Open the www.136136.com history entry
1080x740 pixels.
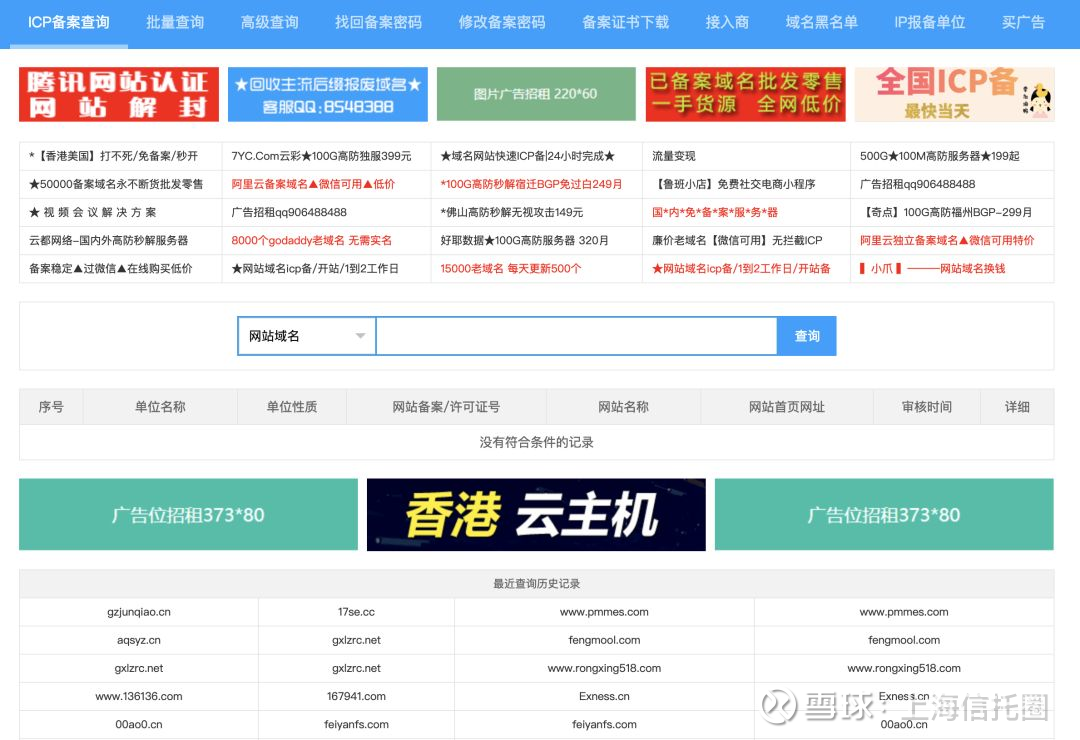pyautogui.click(x=138, y=696)
